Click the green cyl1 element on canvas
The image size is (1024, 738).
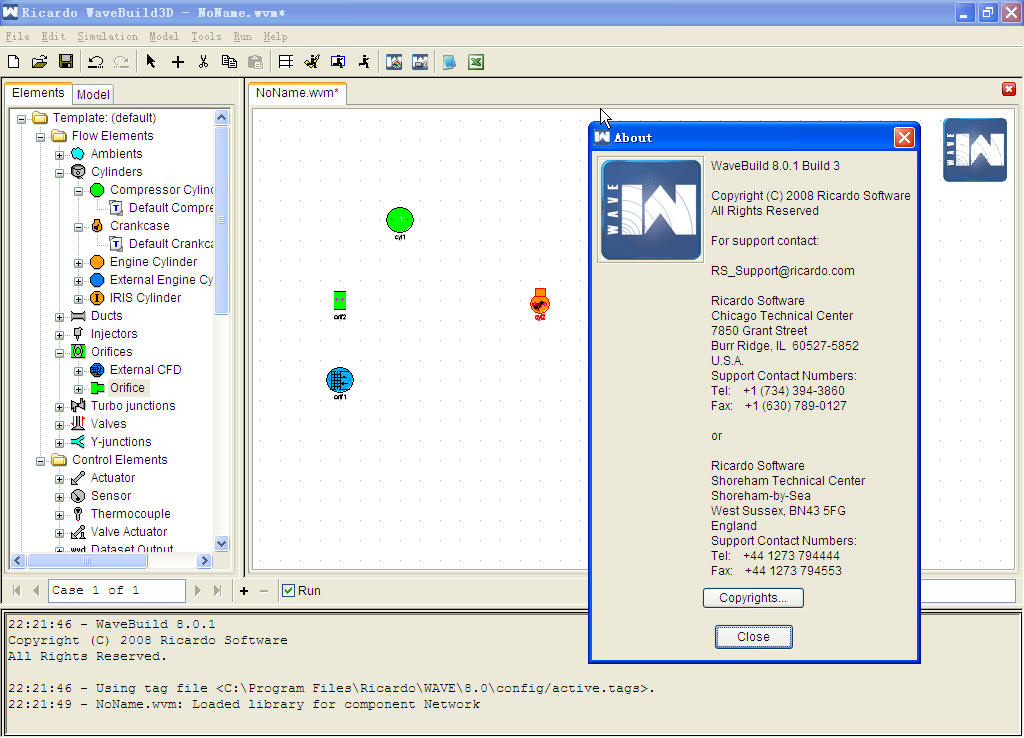click(x=400, y=220)
